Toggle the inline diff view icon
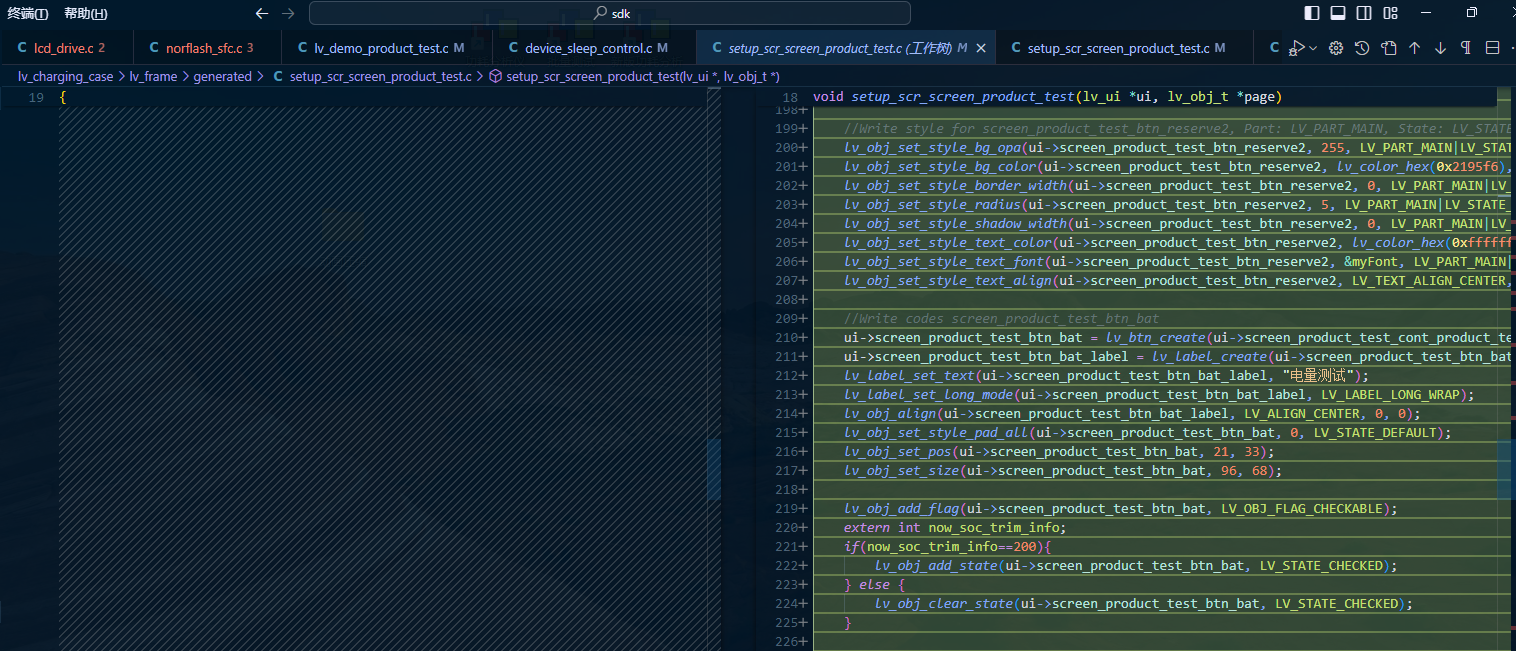Screen dimensions: 1516x651 tap(1493, 48)
